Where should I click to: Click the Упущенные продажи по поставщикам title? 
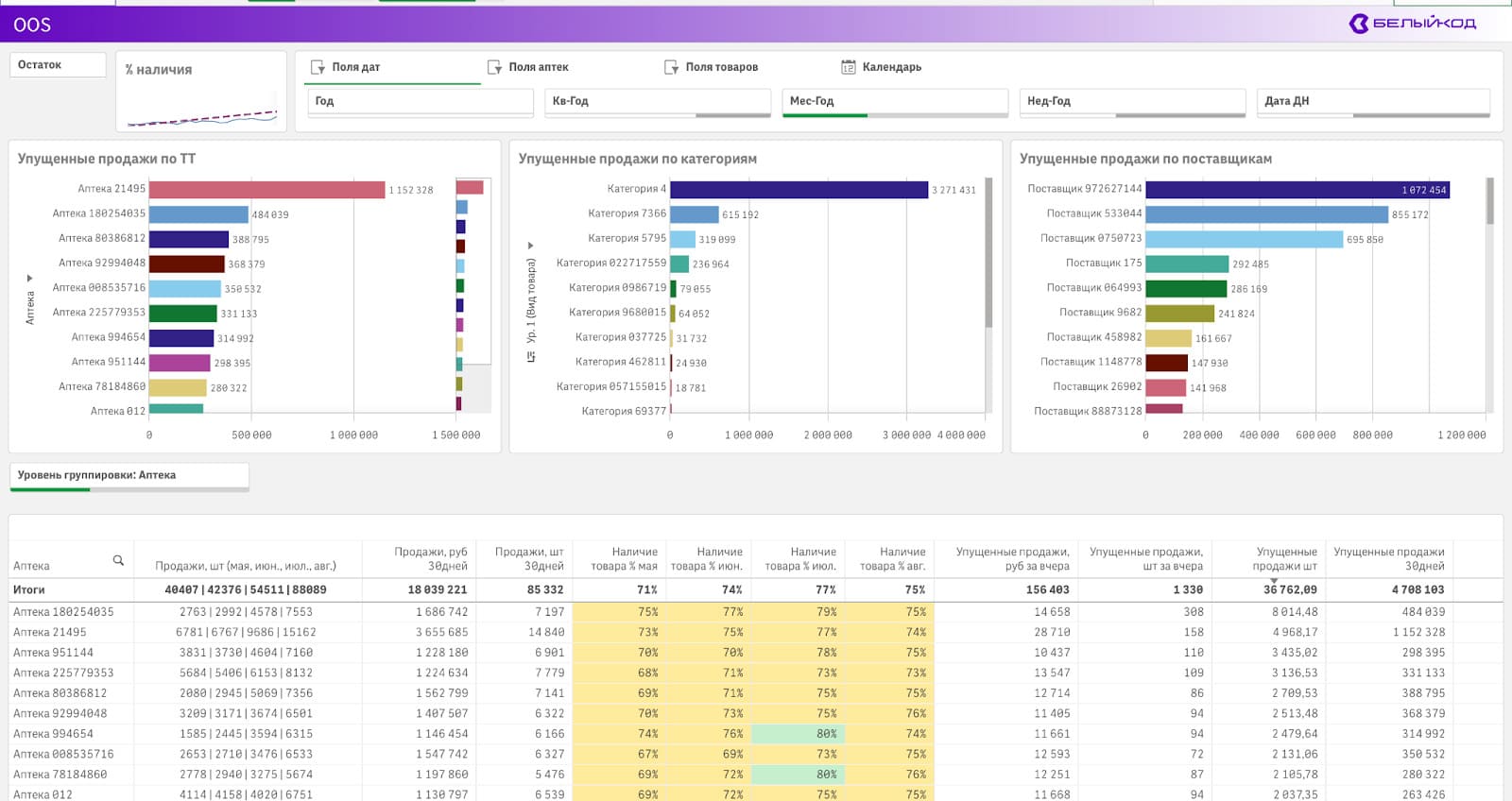[x=1145, y=159]
